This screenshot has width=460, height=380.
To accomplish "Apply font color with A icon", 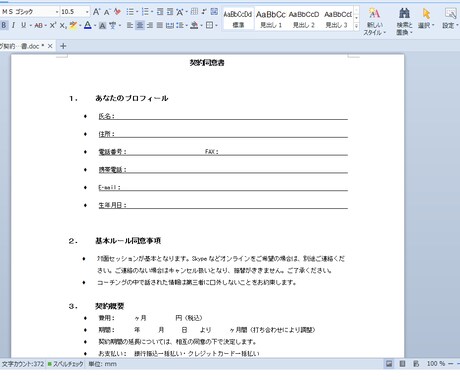I will tap(88, 25).
